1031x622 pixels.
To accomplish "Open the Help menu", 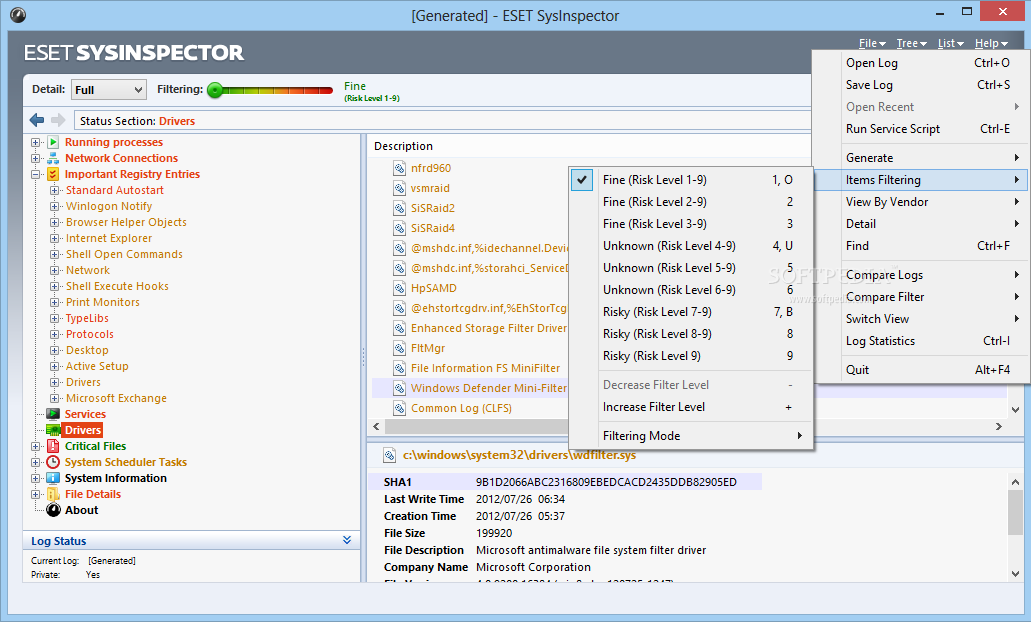I will click(x=991, y=43).
